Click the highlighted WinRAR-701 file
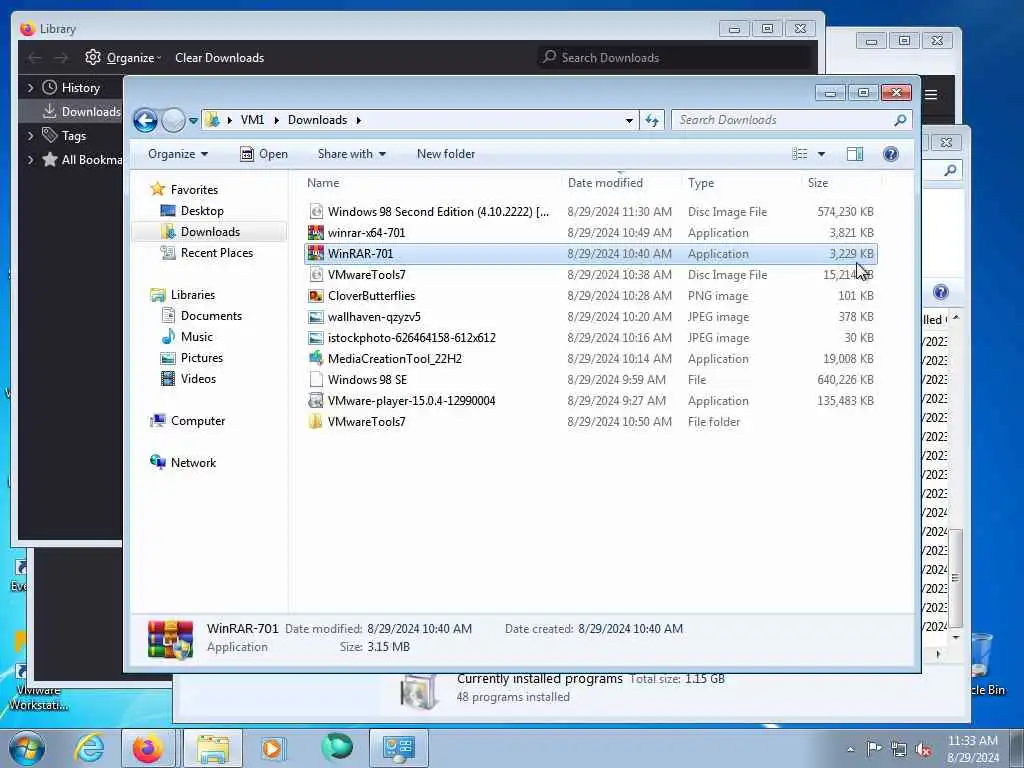The image size is (1024, 768). coord(591,253)
